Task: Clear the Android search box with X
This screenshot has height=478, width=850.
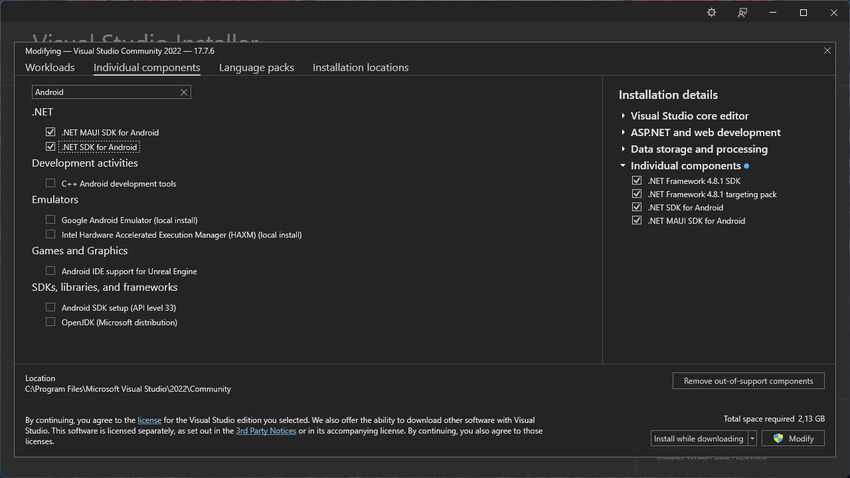Action: [184, 92]
